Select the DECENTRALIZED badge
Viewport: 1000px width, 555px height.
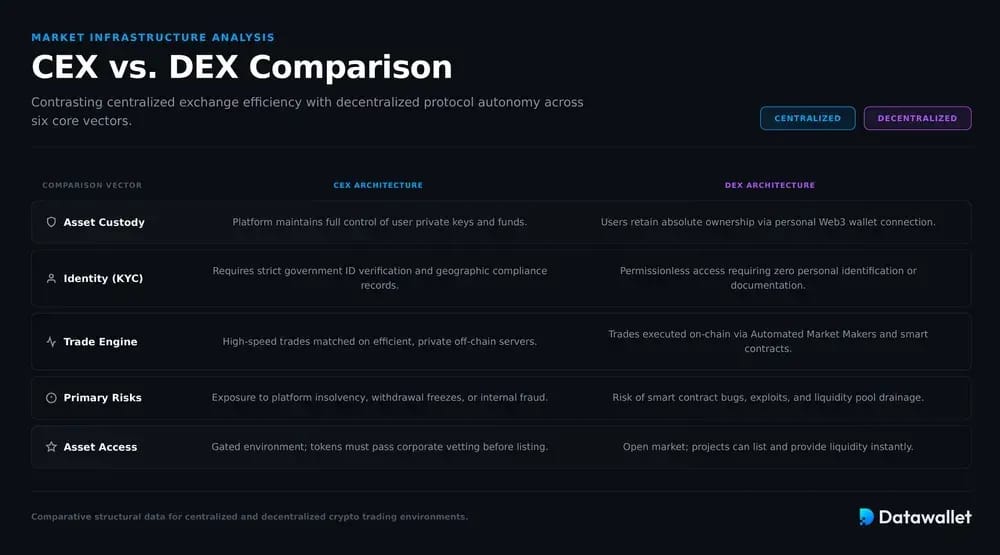[x=917, y=118]
